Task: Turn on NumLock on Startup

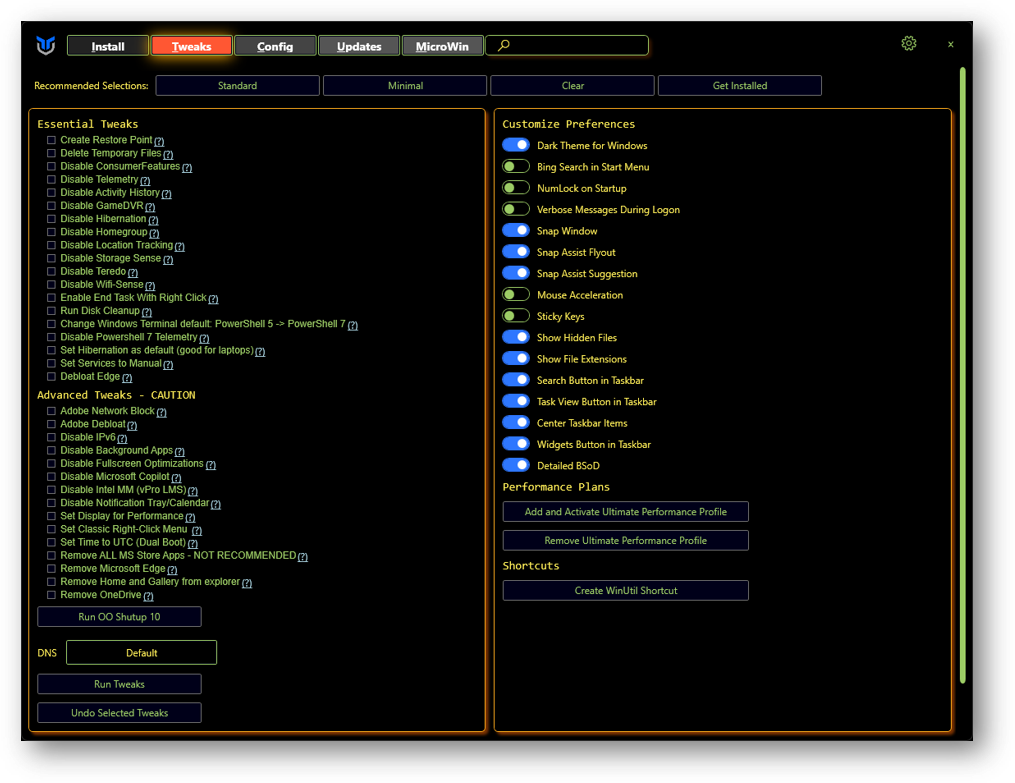Action: click(x=516, y=188)
